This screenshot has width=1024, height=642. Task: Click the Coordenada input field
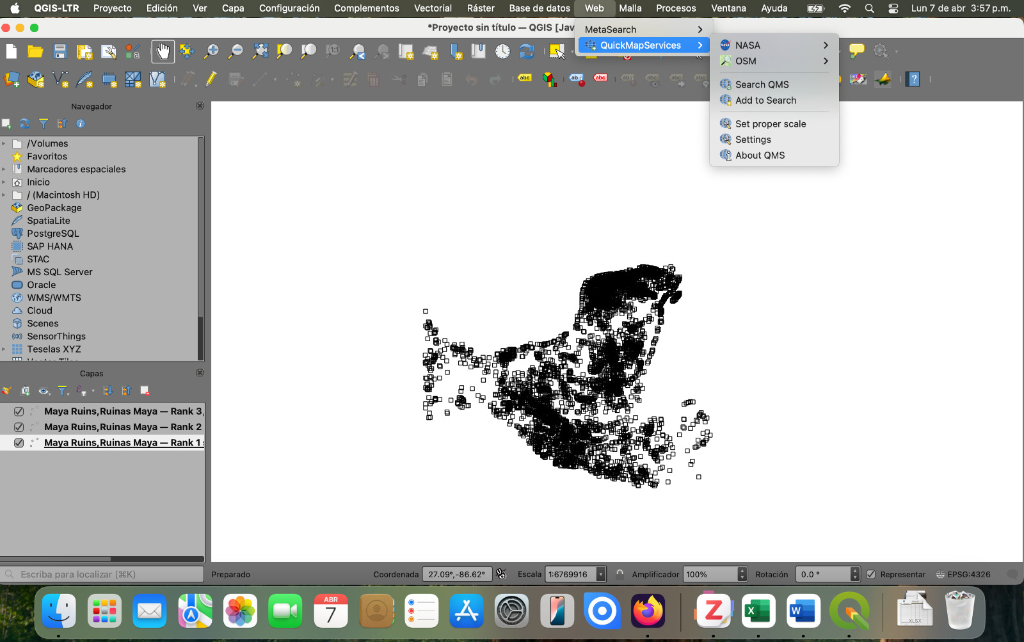click(456, 574)
